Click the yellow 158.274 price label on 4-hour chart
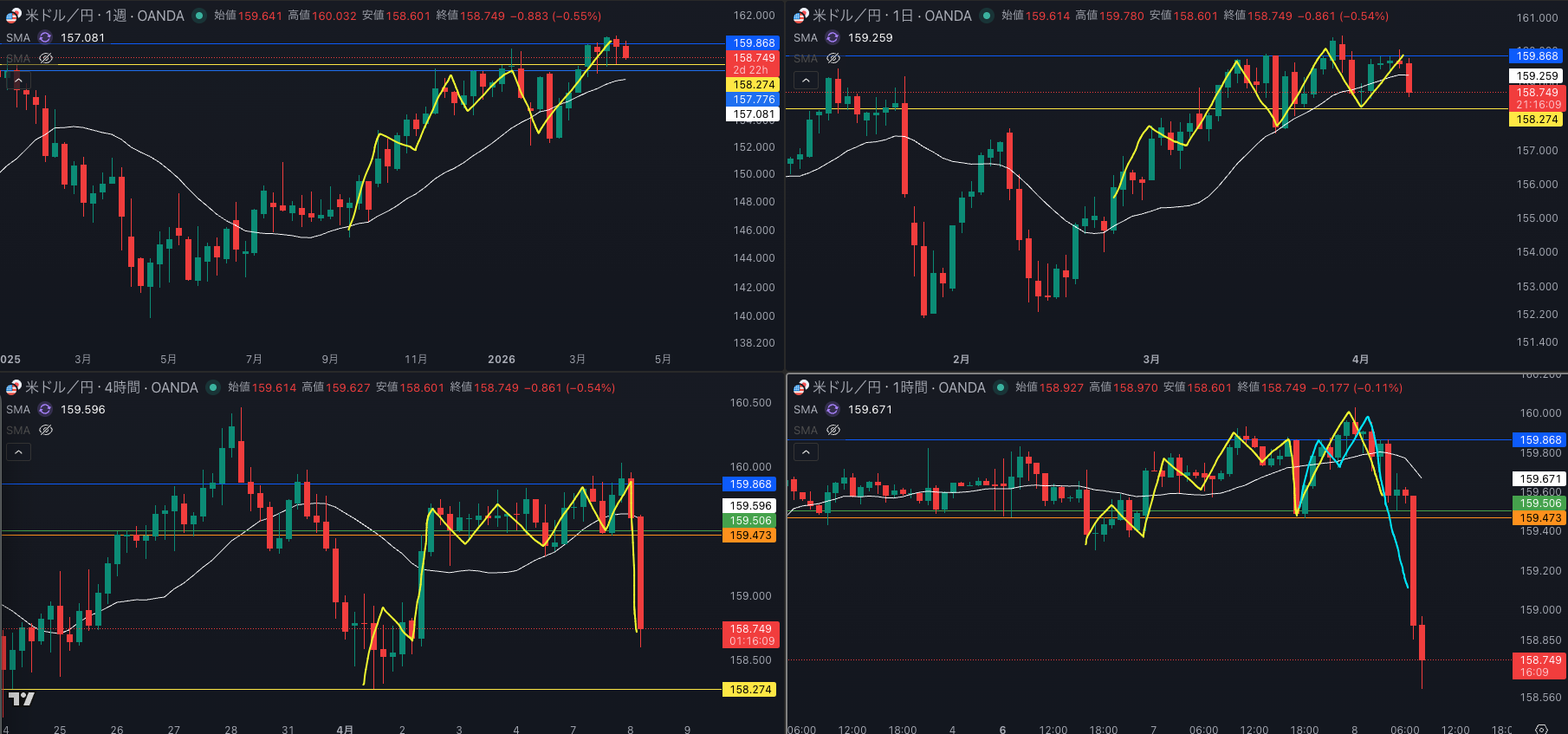 tap(751, 690)
